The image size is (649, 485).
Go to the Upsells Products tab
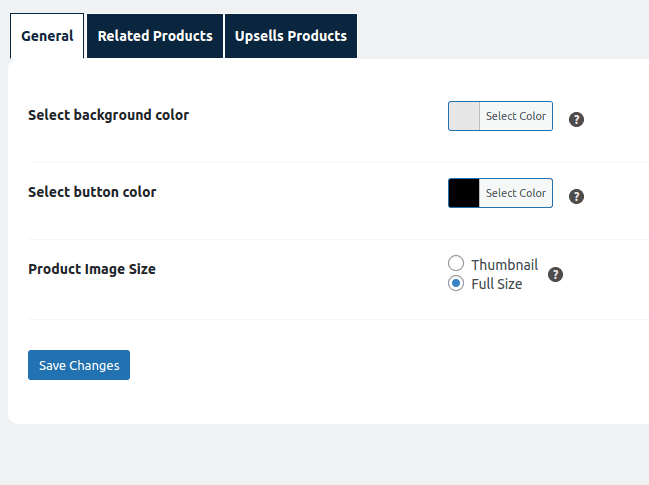tap(291, 36)
